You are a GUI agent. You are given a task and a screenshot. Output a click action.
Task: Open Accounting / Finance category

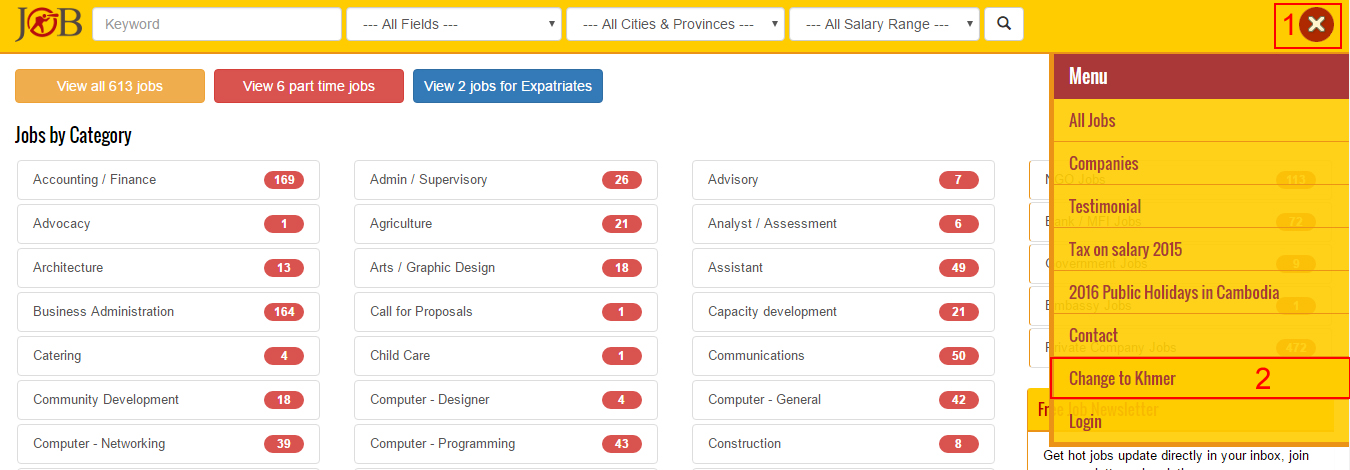pos(95,180)
